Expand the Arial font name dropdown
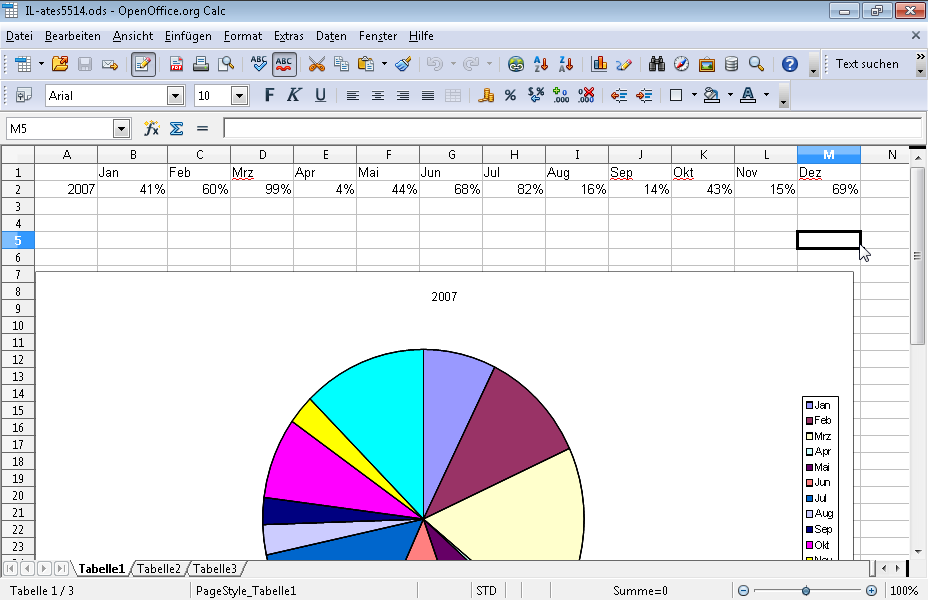The image size is (928, 600). tap(175, 96)
